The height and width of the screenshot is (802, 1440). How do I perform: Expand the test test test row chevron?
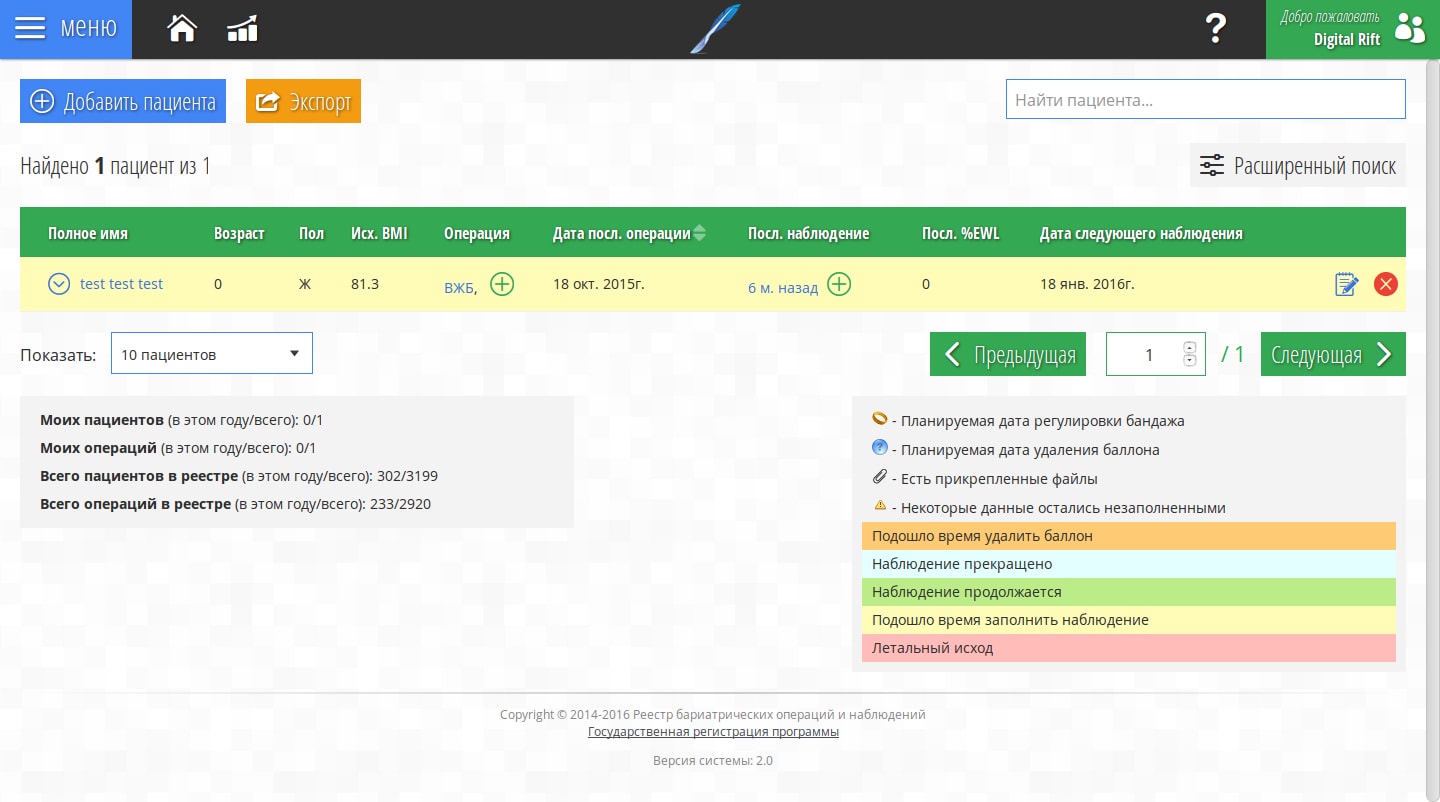pyautogui.click(x=59, y=284)
